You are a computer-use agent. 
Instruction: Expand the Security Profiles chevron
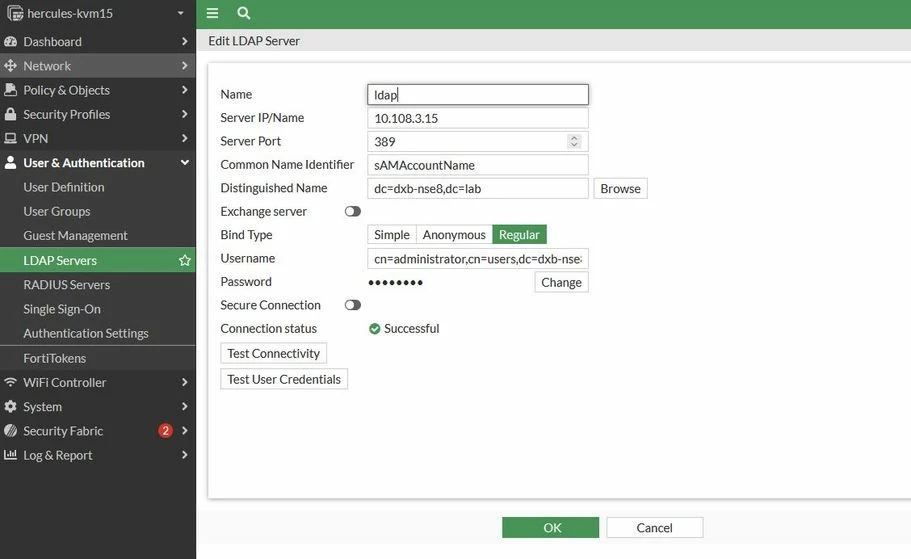click(x=184, y=114)
